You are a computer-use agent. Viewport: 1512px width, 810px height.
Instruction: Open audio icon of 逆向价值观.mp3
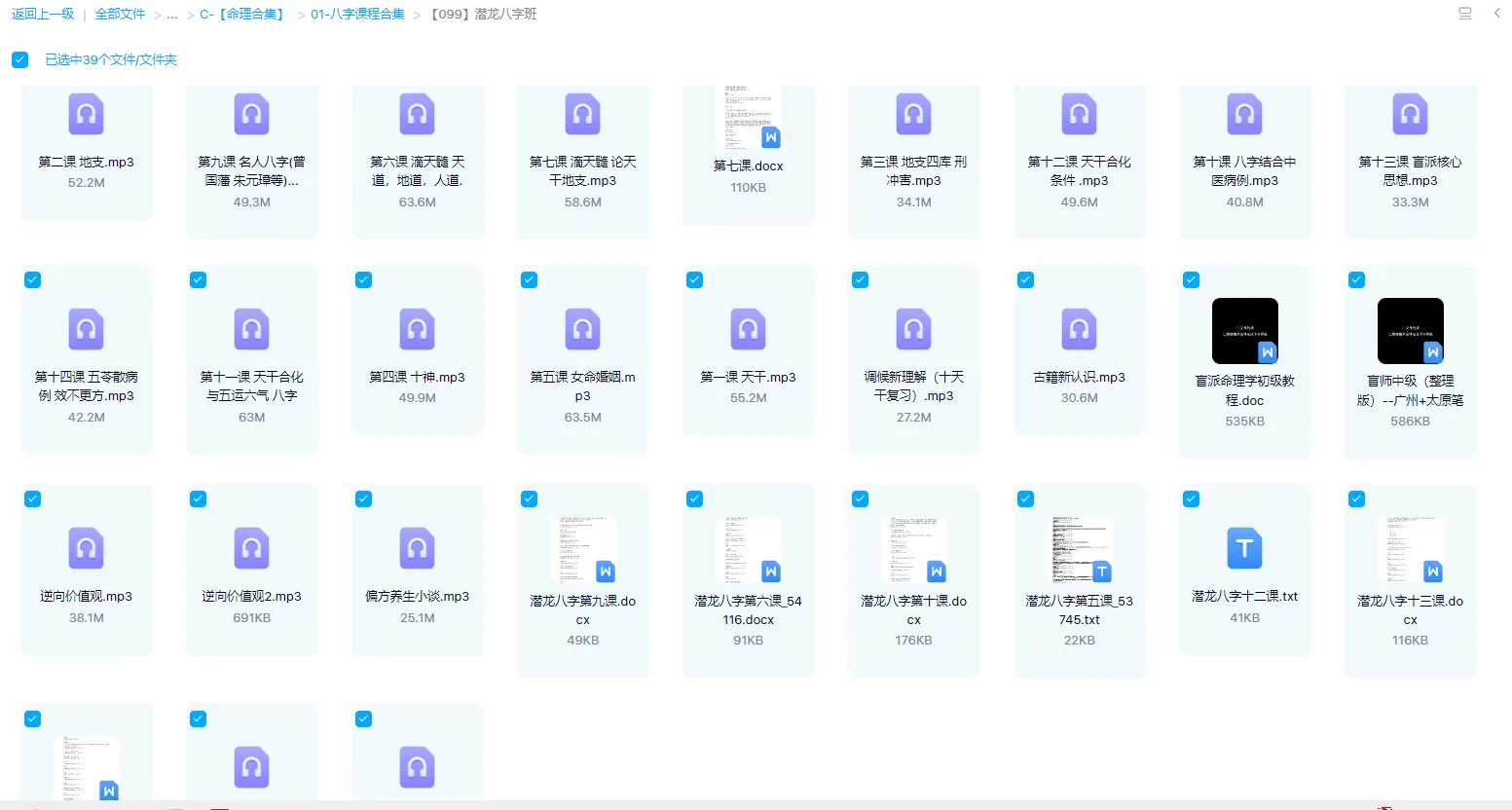pos(86,548)
